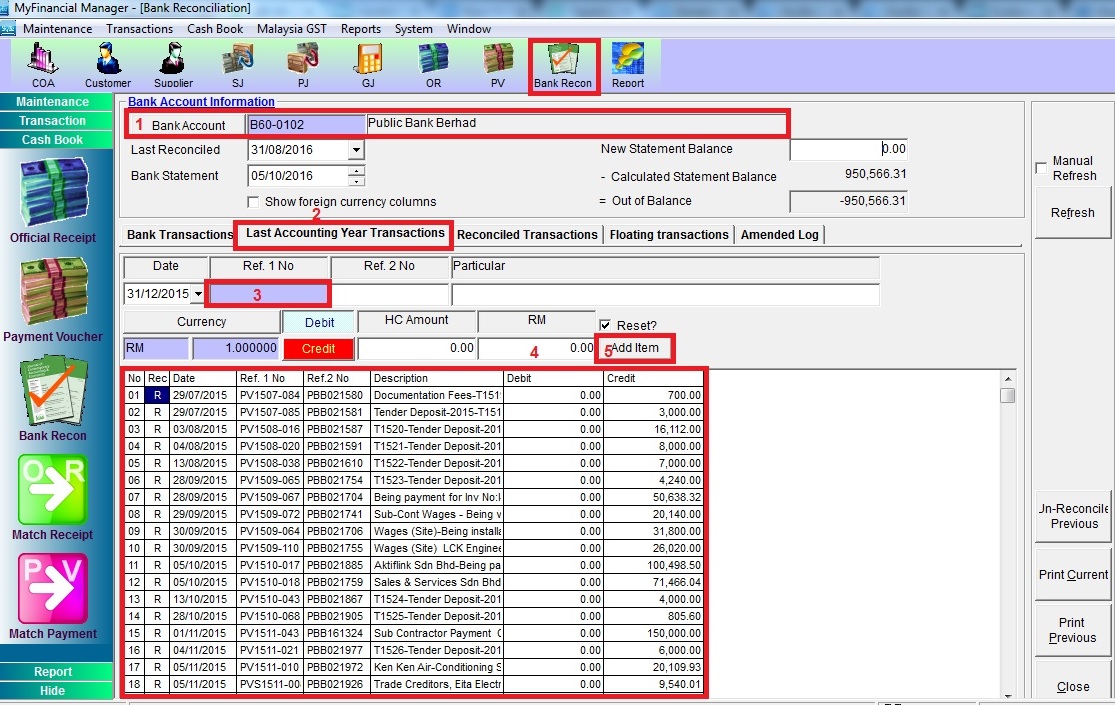Uncheck the Reset? checkbox
Viewport: 1115px width, 705px height.
tap(605, 326)
